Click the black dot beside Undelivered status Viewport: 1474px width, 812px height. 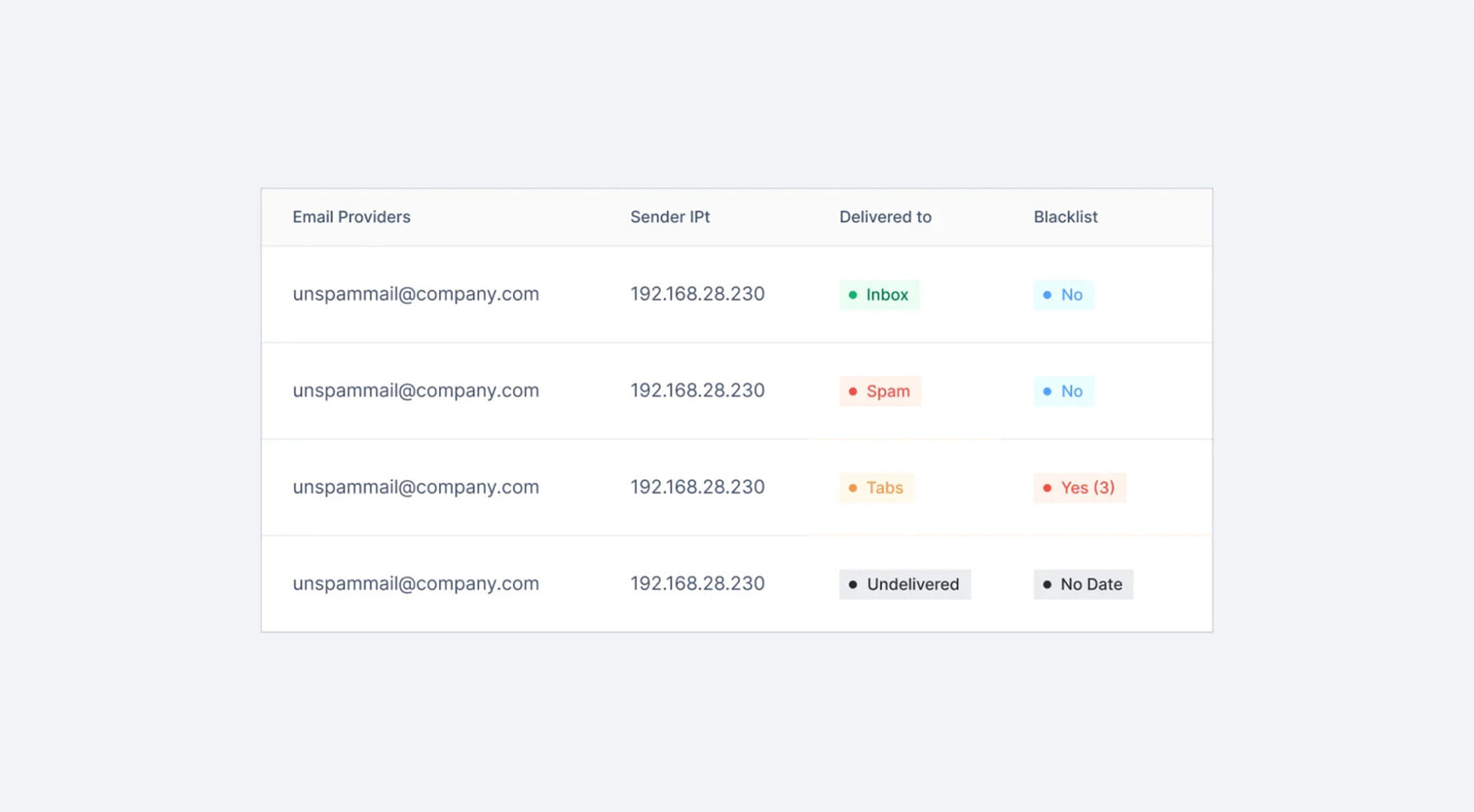click(852, 584)
